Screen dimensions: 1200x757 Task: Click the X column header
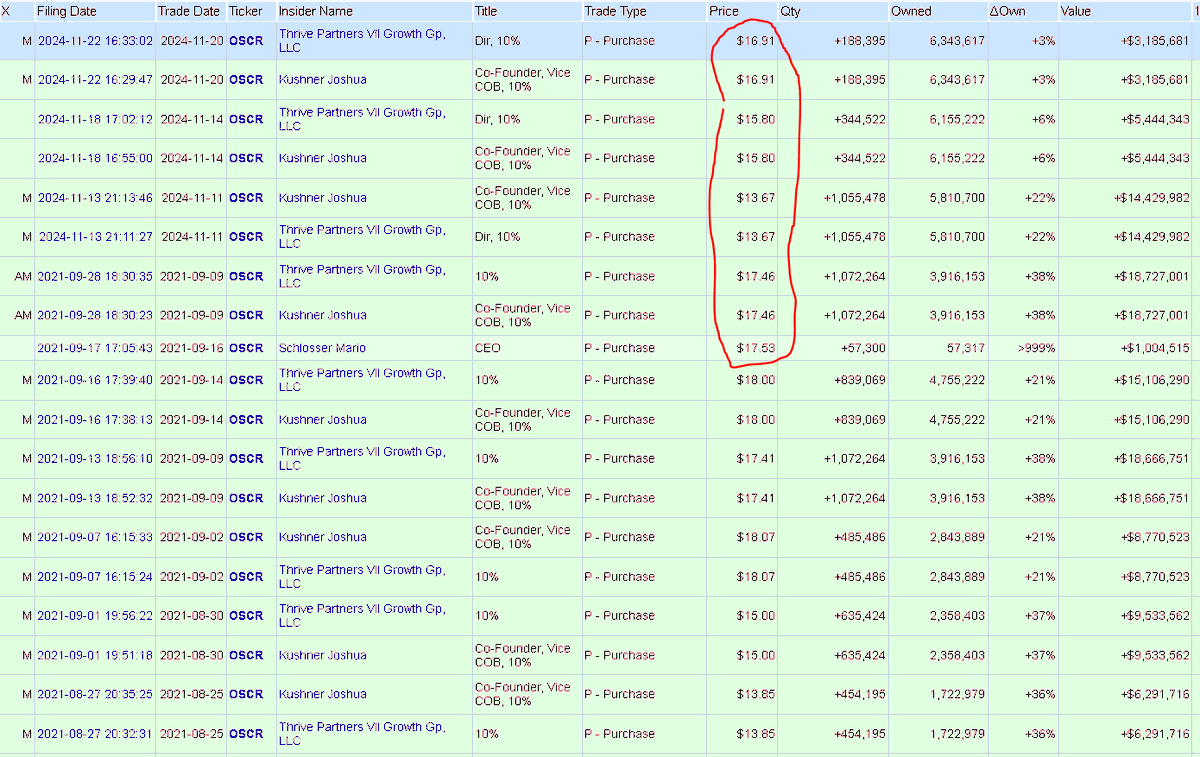pos(6,12)
